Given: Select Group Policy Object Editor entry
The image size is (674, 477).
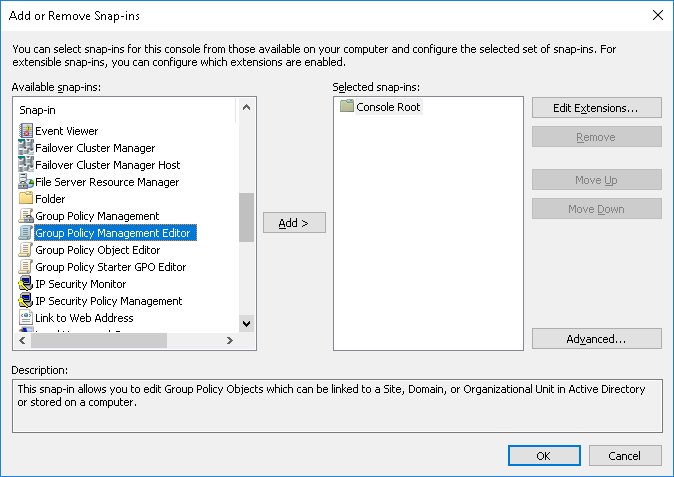Looking at the screenshot, I should tap(97, 250).
